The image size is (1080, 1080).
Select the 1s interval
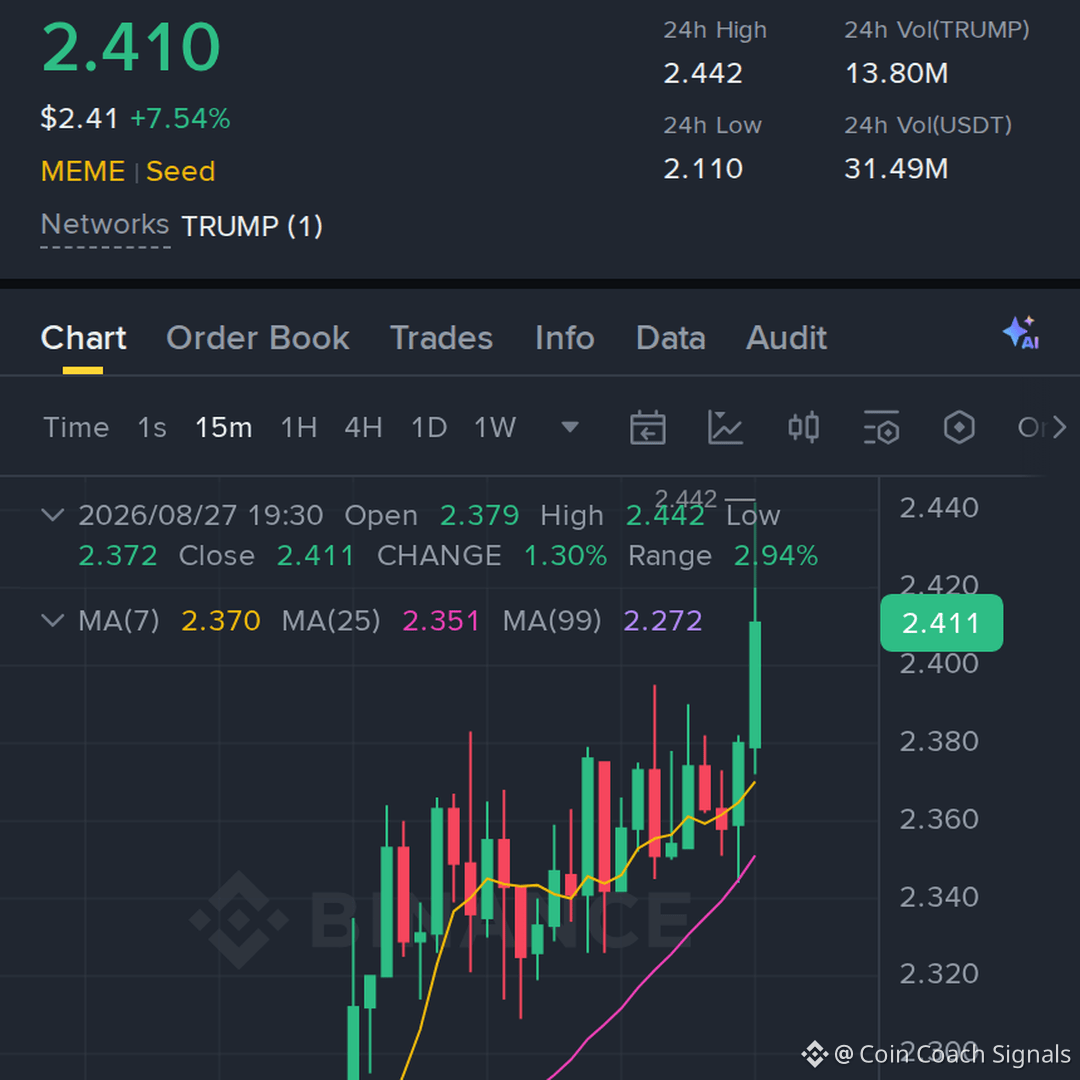[152, 428]
